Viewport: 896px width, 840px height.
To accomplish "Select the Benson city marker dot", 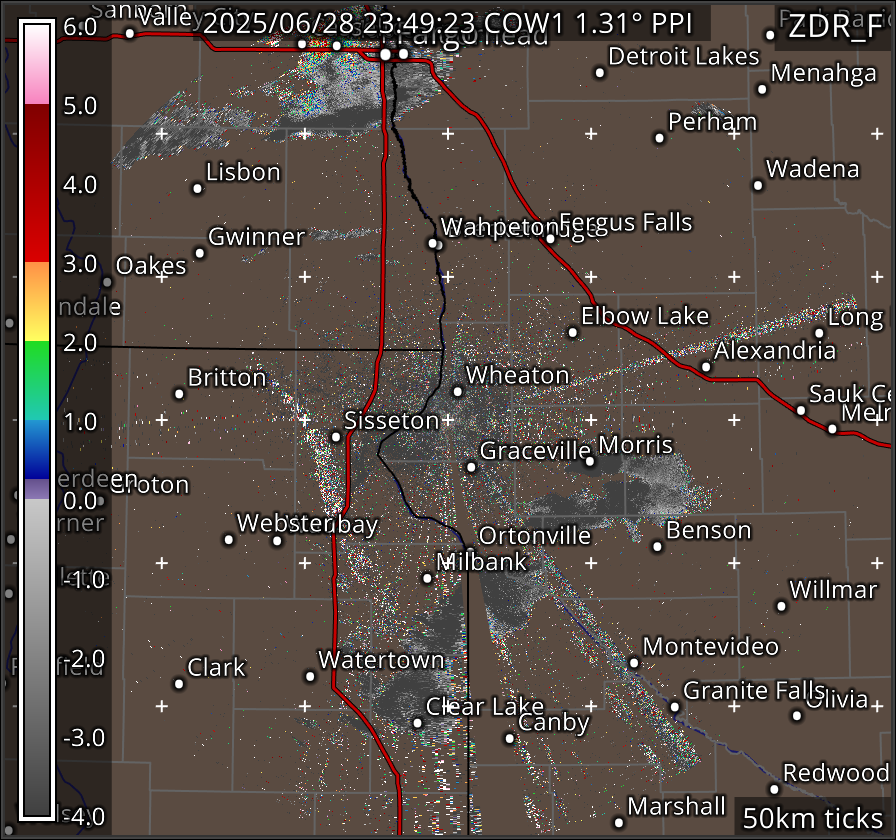I will [658, 546].
